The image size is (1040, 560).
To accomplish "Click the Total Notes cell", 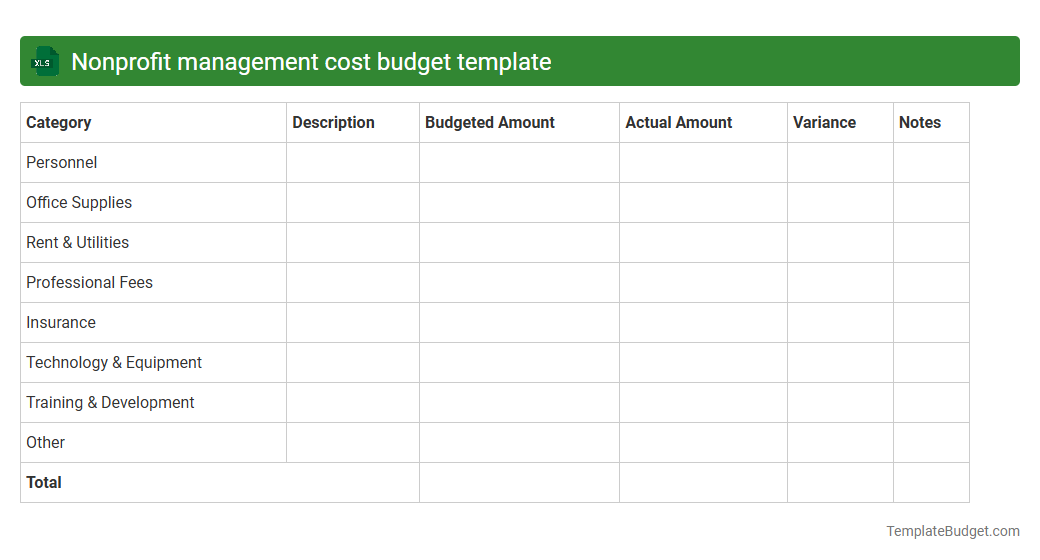I will [931, 482].
